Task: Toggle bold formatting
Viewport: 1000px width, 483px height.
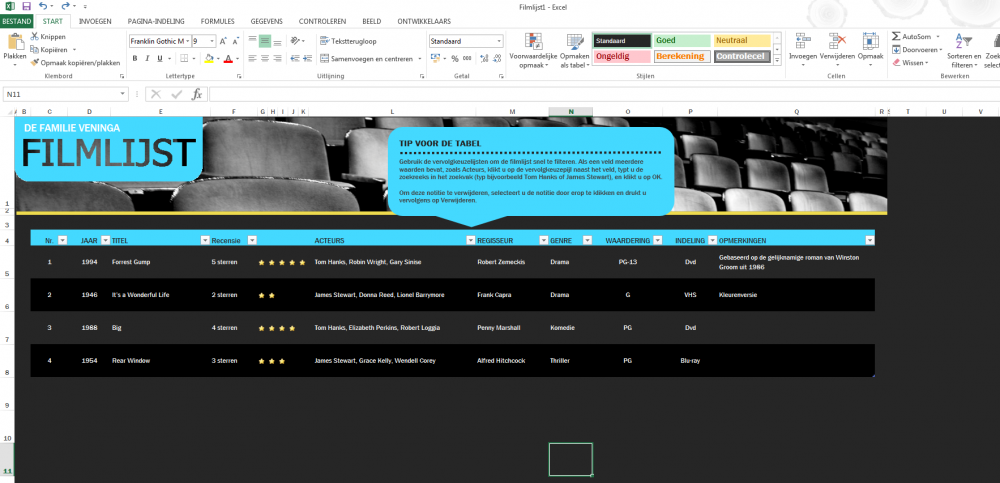Action: pos(135,59)
